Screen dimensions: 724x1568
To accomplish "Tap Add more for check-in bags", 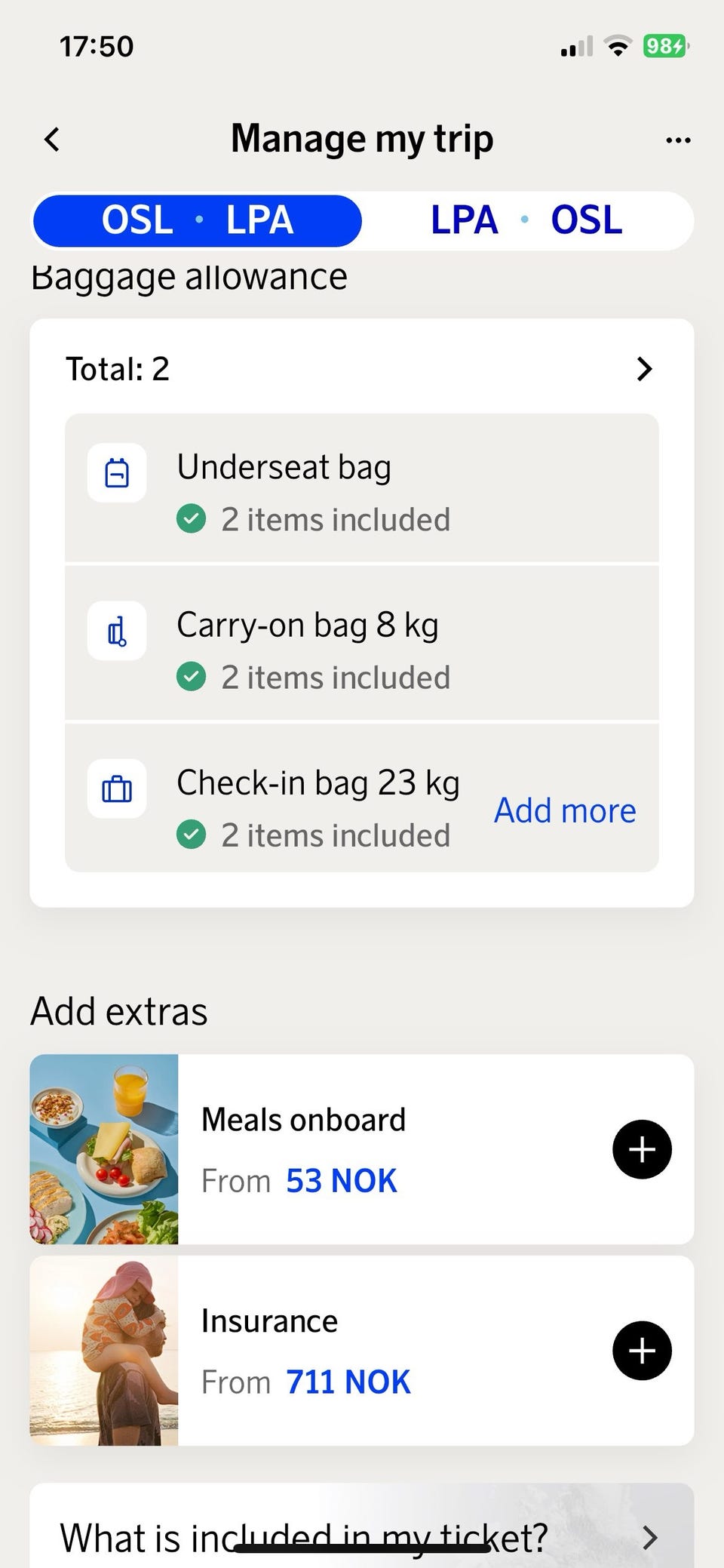I will tap(565, 810).
